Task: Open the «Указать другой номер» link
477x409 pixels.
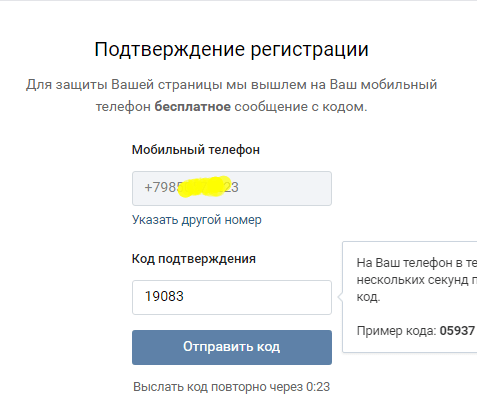Action: [x=197, y=220]
